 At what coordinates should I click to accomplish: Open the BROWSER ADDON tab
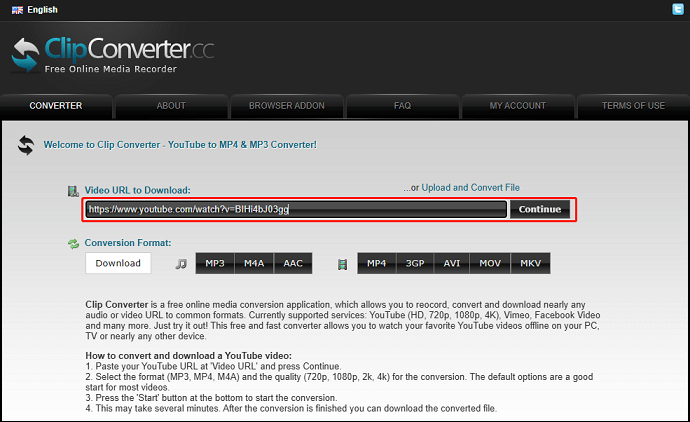286,106
